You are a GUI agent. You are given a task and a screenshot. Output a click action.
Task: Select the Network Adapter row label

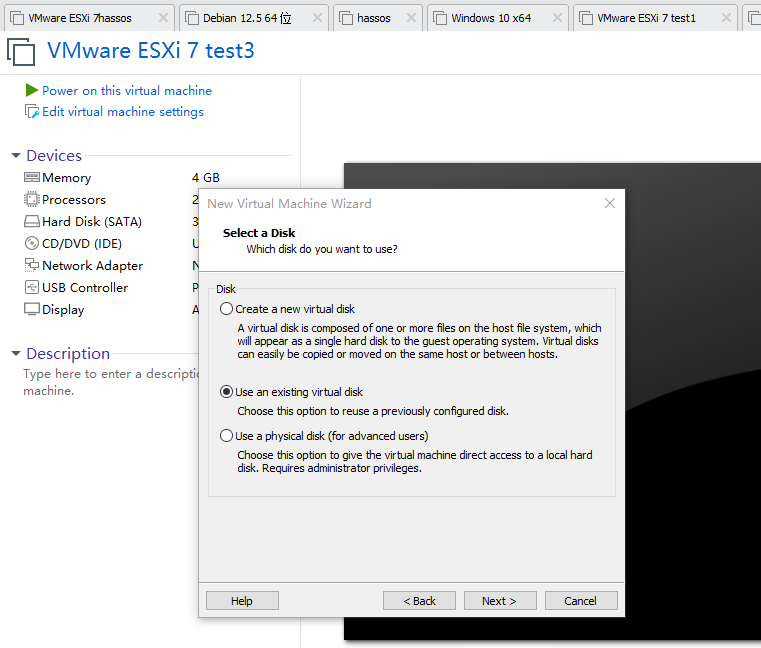(93, 266)
